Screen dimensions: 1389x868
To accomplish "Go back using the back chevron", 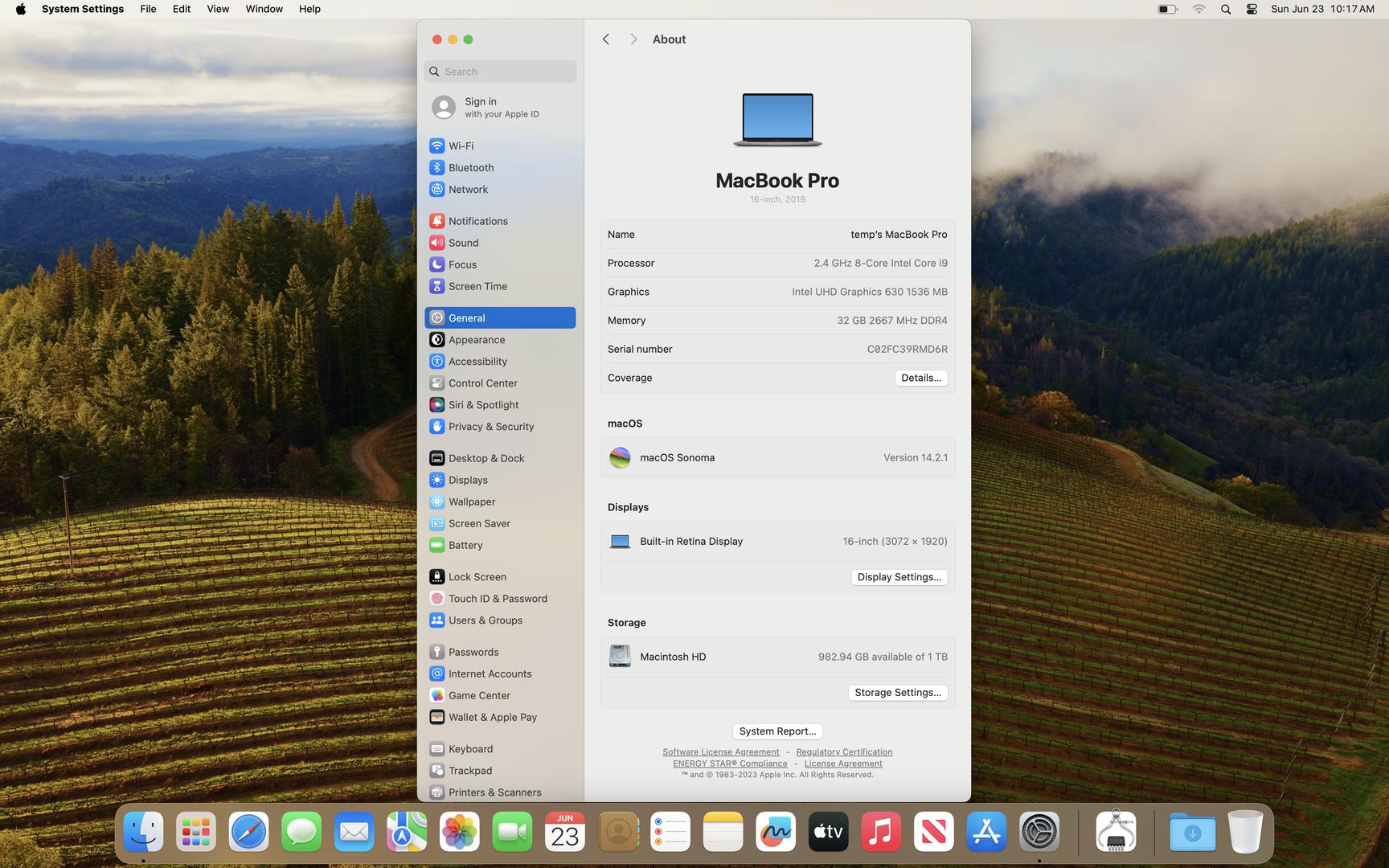I will (x=606, y=39).
